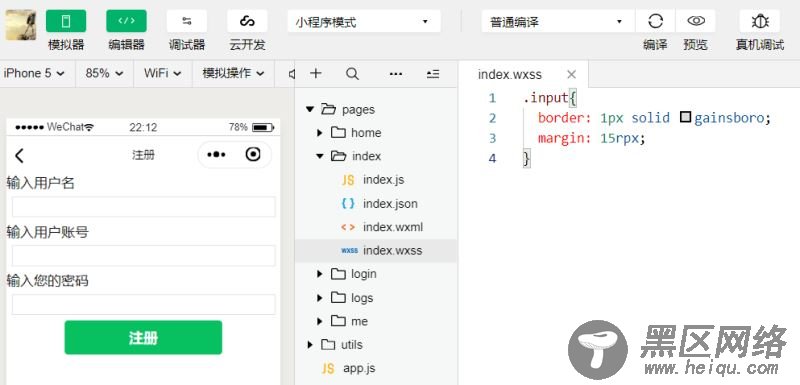Click the margin property in code
Image resolution: width=800 pixels, height=385 pixels.
click(x=561, y=138)
